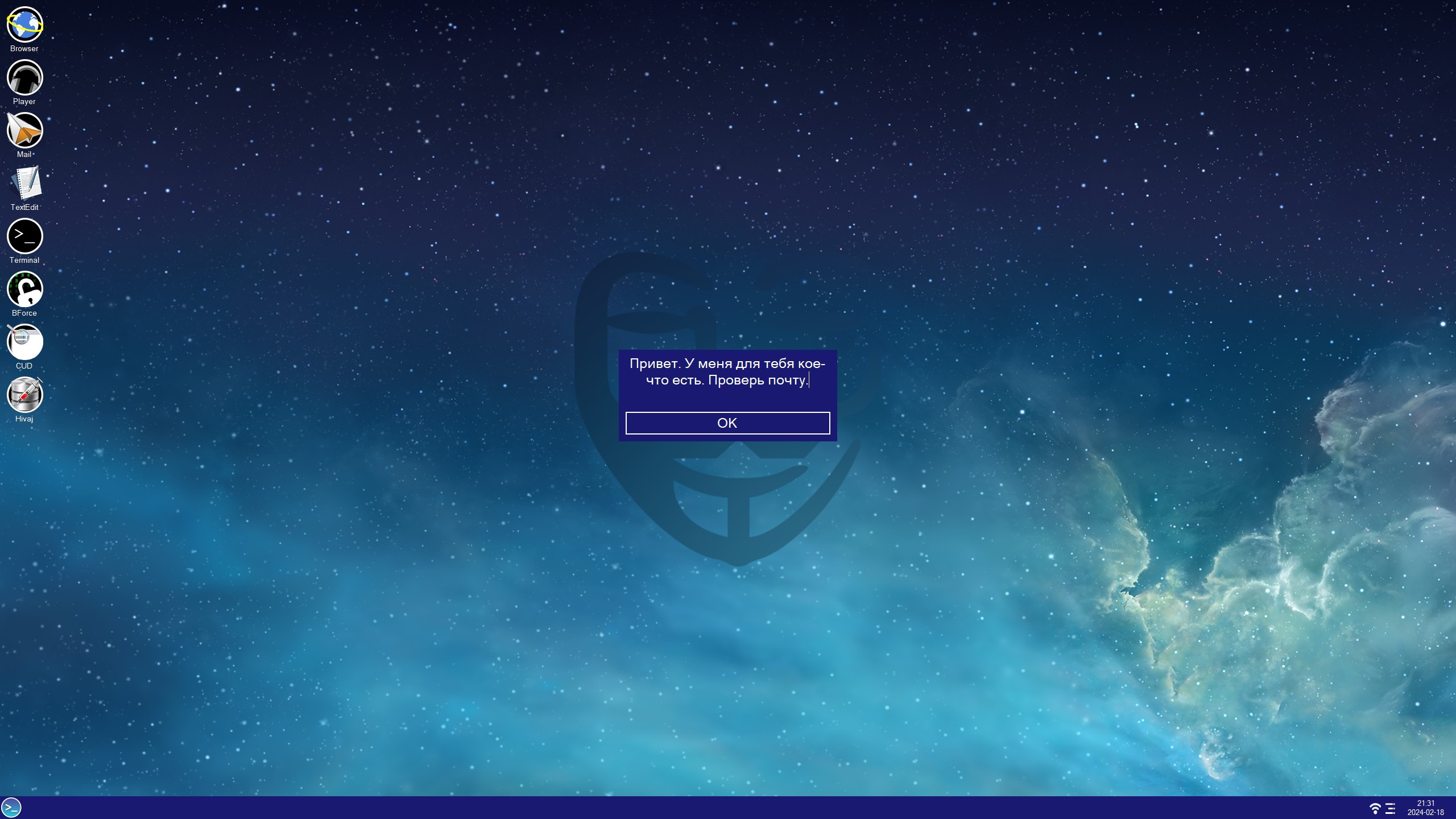The height and width of the screenshot is (819, 1456).
Task: Click the "Browser" text label
Action: click(24, 49)
